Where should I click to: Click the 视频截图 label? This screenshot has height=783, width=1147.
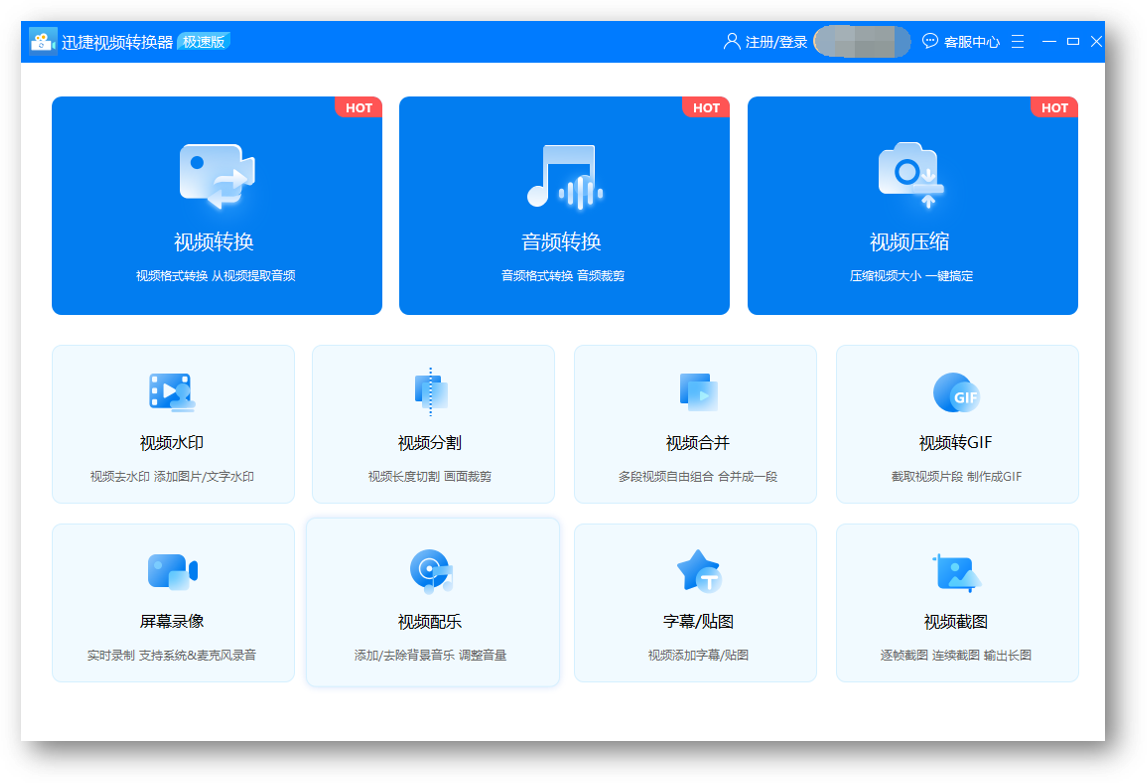pos(956,621)
